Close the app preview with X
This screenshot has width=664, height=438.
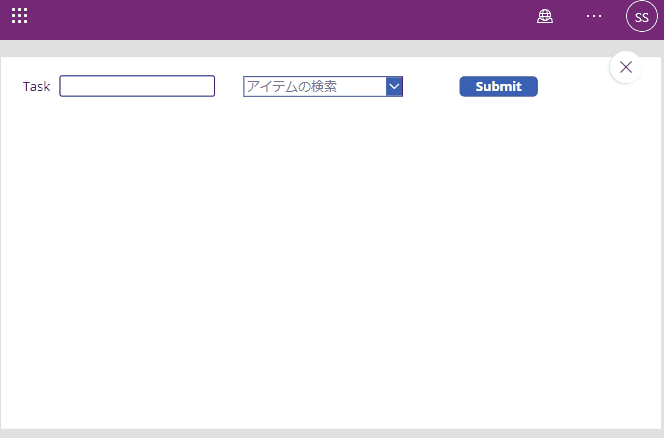tap(626, 67)
